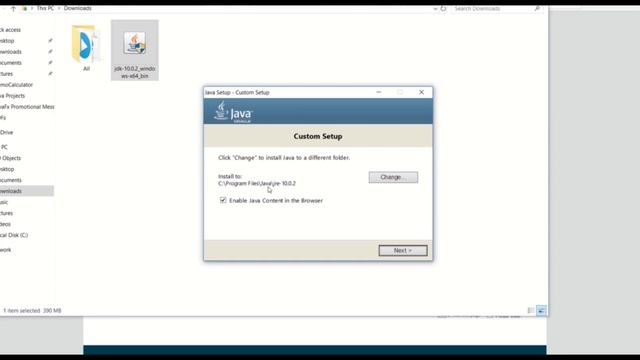Viewport: 640px width, 360px height.
Task: Click This PC in the address breadcrumb
Action: (x=45, y=8)
